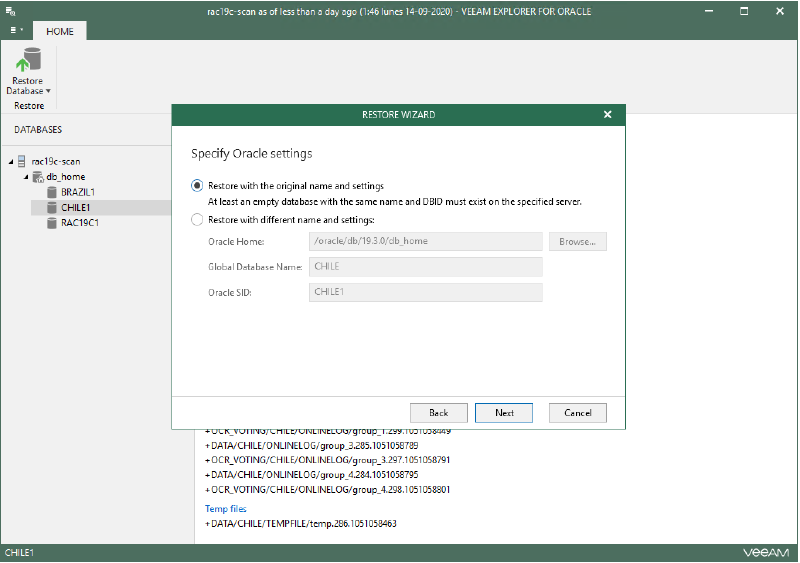Switch to the HOME tab
800x563 pixels.
point(60,31)
